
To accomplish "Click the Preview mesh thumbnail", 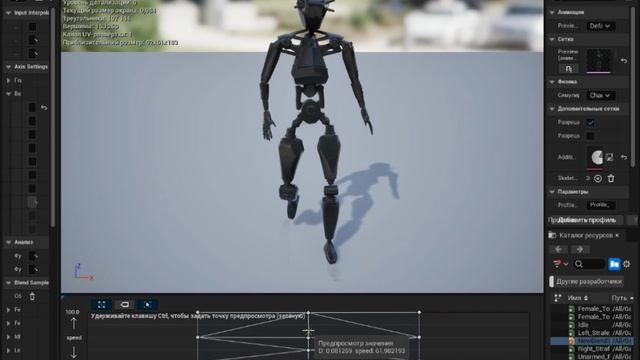I will pyautogui.click(x=599, y=61).
